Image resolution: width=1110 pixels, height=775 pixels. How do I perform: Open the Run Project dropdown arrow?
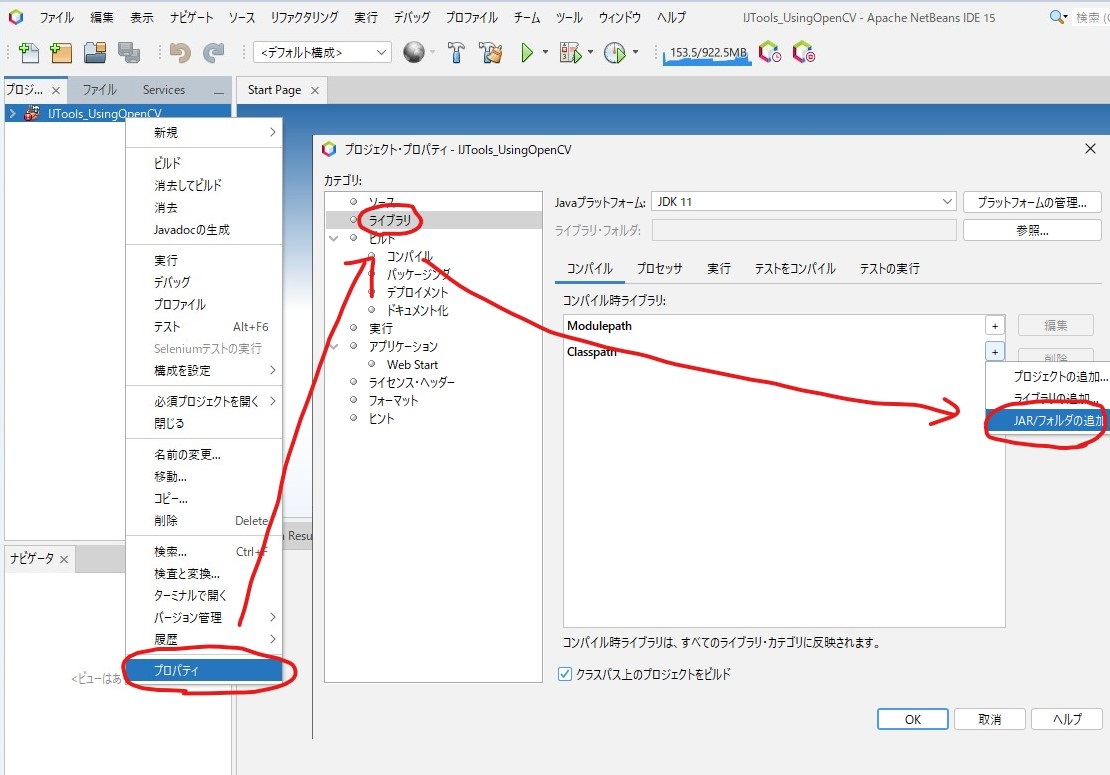(x=545, y=52)
